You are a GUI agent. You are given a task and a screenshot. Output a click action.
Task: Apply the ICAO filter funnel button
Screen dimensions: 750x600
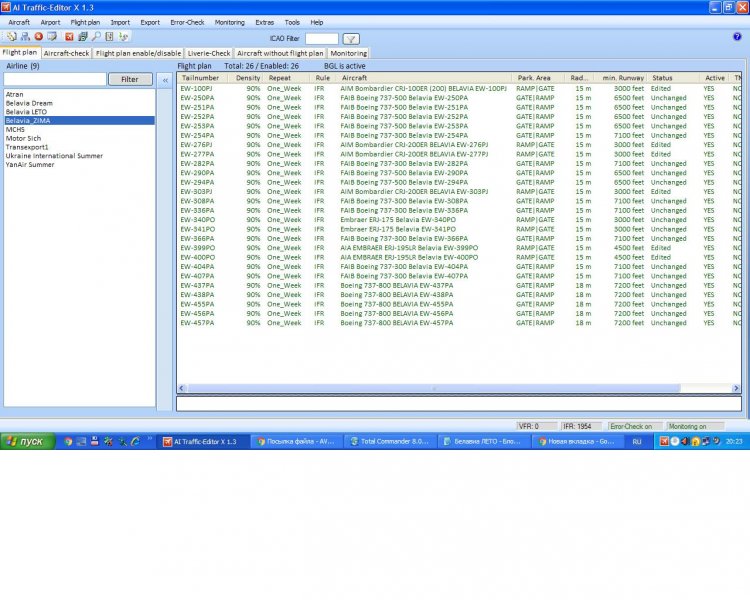351,39
